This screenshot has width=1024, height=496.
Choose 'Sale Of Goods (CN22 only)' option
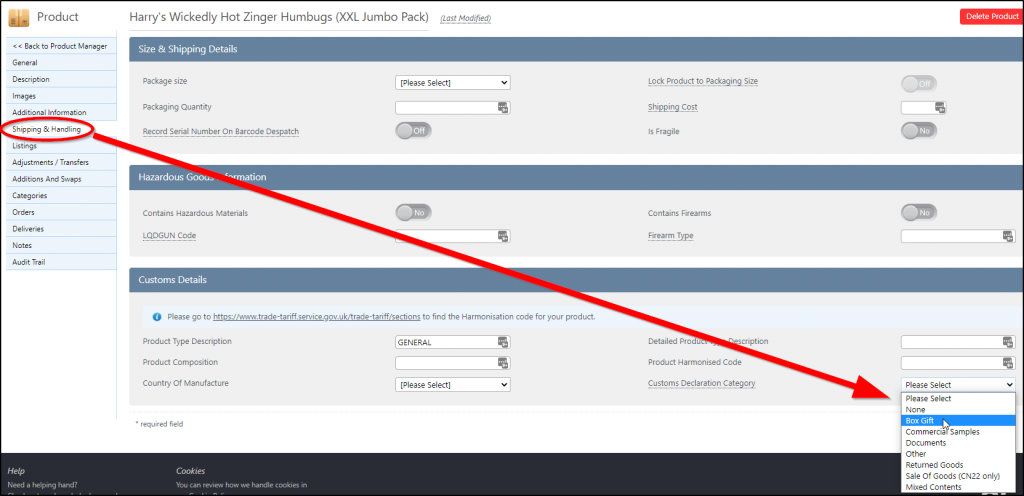[x=958, y=476]
